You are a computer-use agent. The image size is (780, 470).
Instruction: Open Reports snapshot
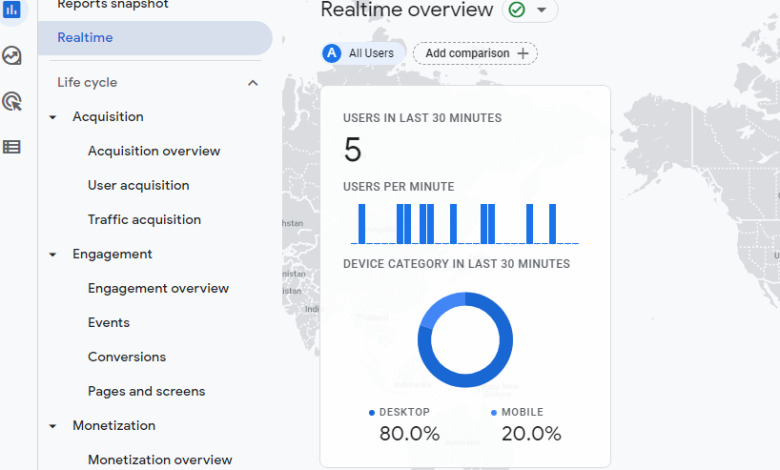113,4
